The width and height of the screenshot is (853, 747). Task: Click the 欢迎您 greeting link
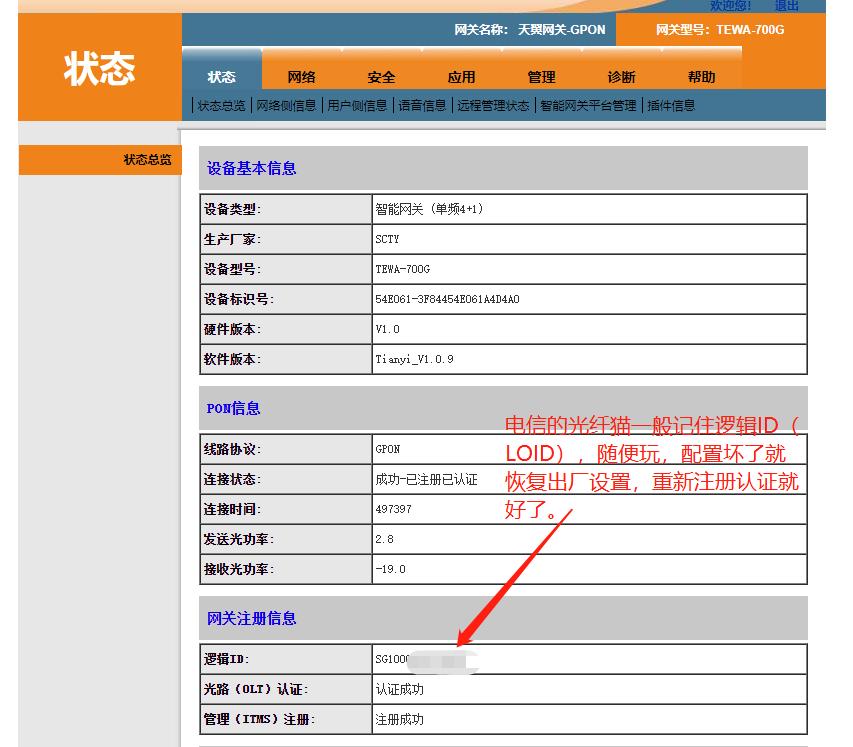coord(730,5)
